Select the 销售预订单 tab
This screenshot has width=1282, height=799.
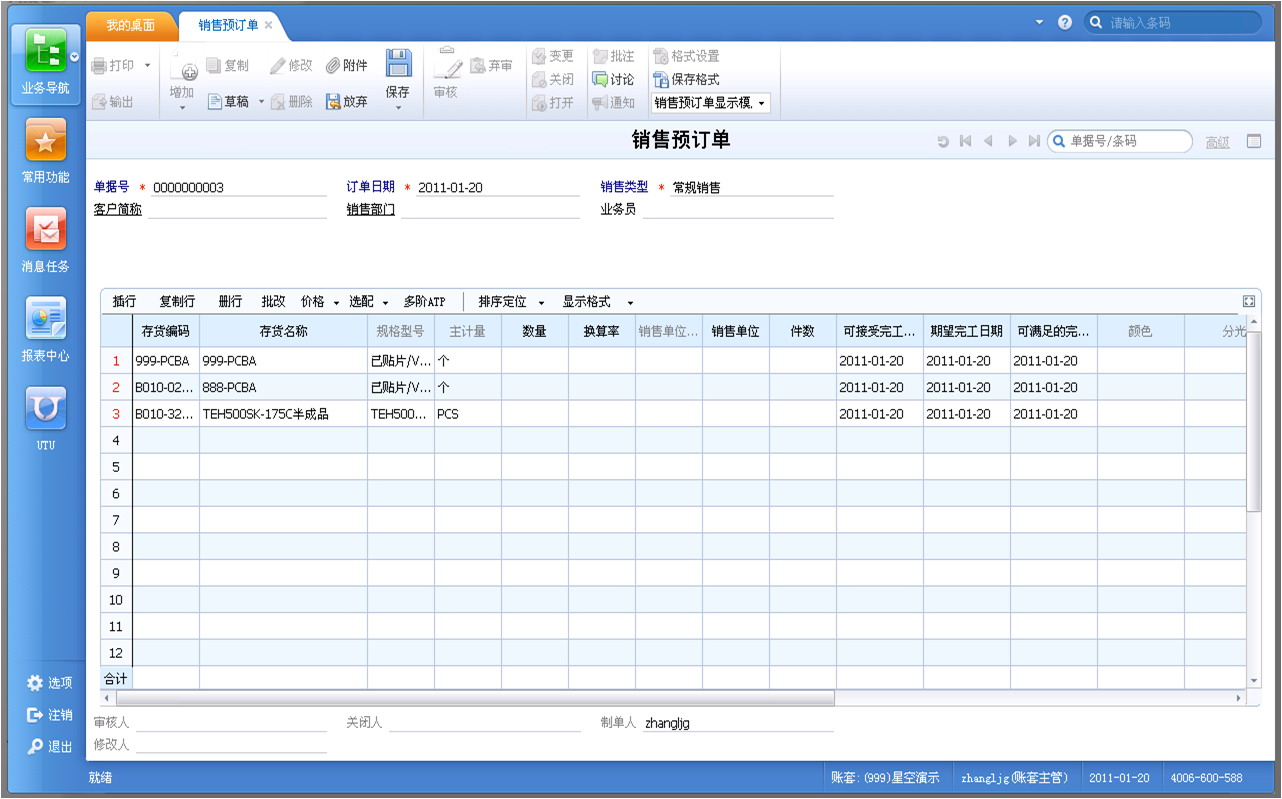228,25
